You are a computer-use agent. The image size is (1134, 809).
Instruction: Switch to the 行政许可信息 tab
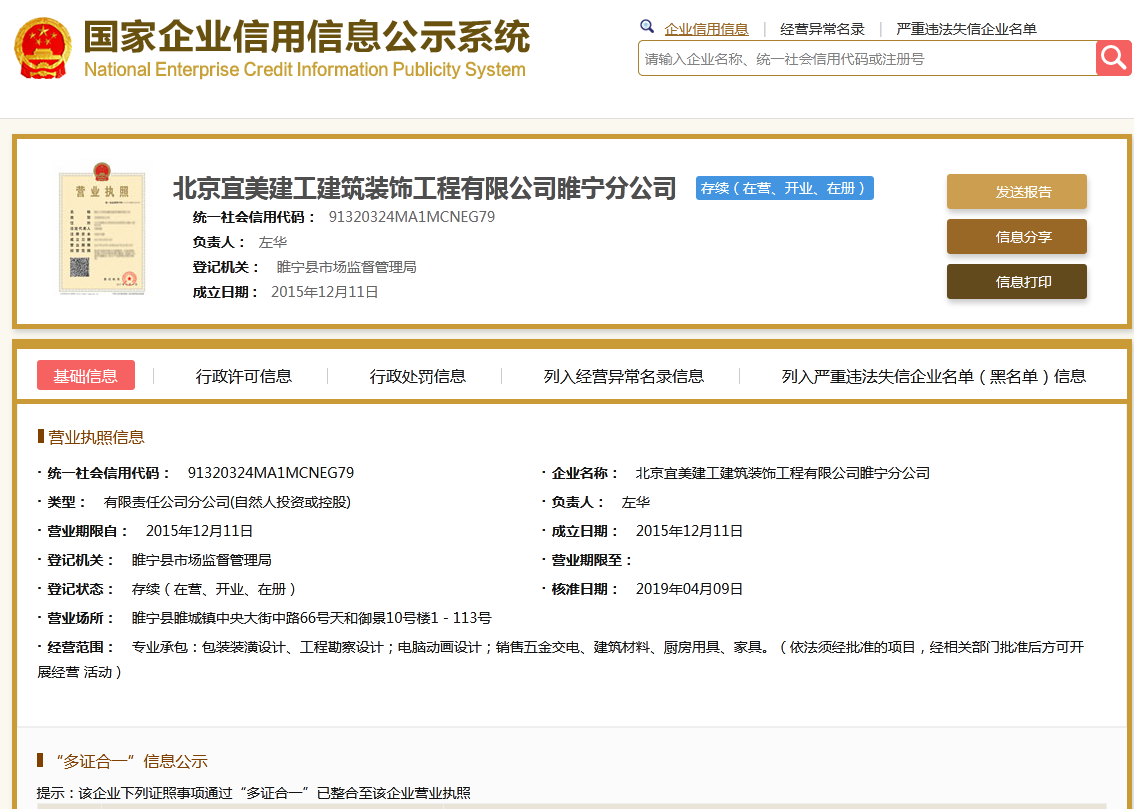(244, 376)
